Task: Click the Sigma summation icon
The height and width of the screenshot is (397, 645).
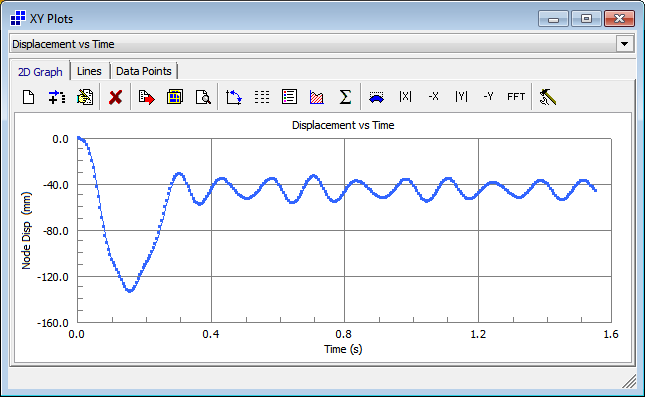Action: (x=345, y=97)
